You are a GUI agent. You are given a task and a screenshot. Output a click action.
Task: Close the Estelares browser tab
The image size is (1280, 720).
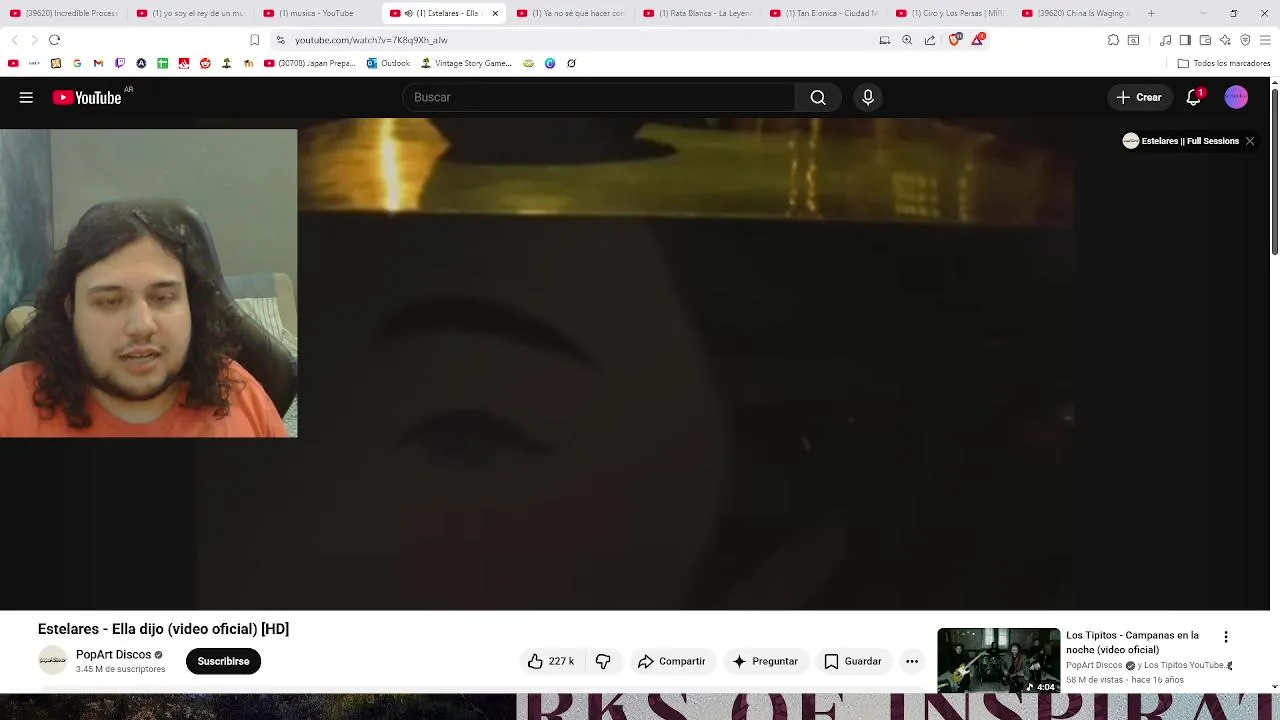[495, 13]
